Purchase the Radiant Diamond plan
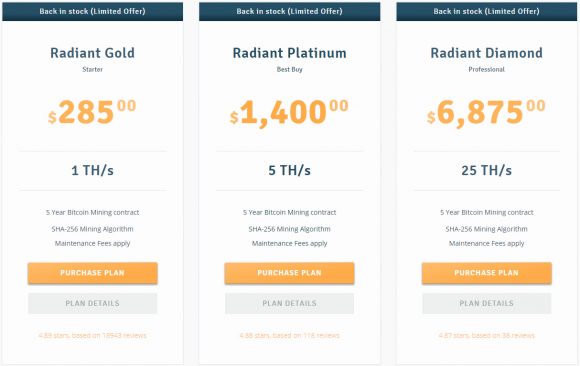 (x=486, y=273)
